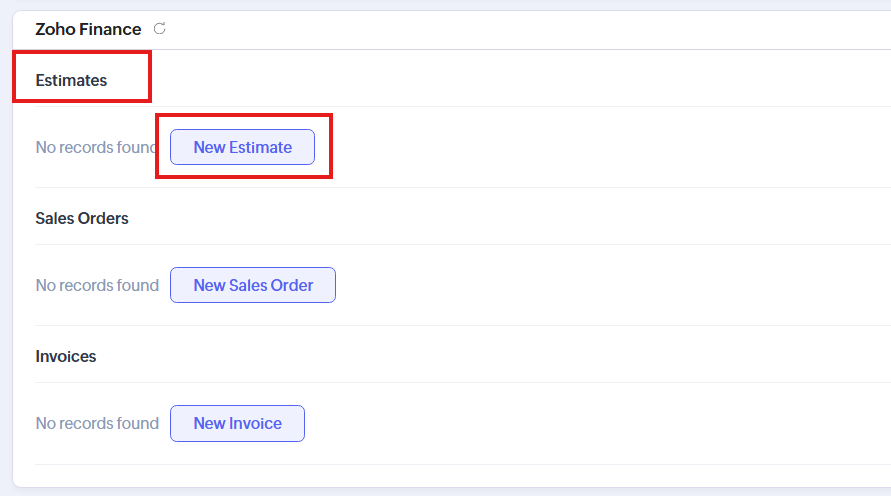
Task: Select the Estimates label at the top
Action: pos(71,80)
